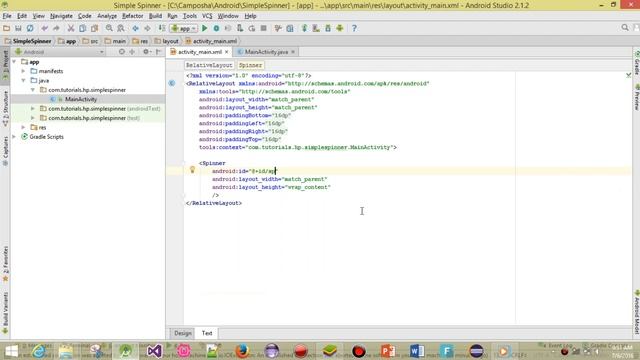
Task: Expand Gradle Scripts node
Action: (x=14, y=137)
